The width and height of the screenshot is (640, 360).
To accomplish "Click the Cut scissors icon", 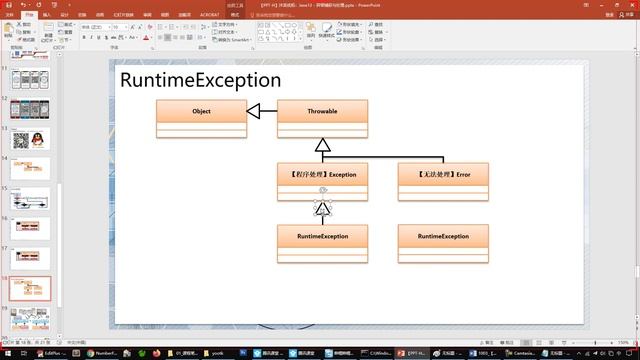I will point(19,24).
